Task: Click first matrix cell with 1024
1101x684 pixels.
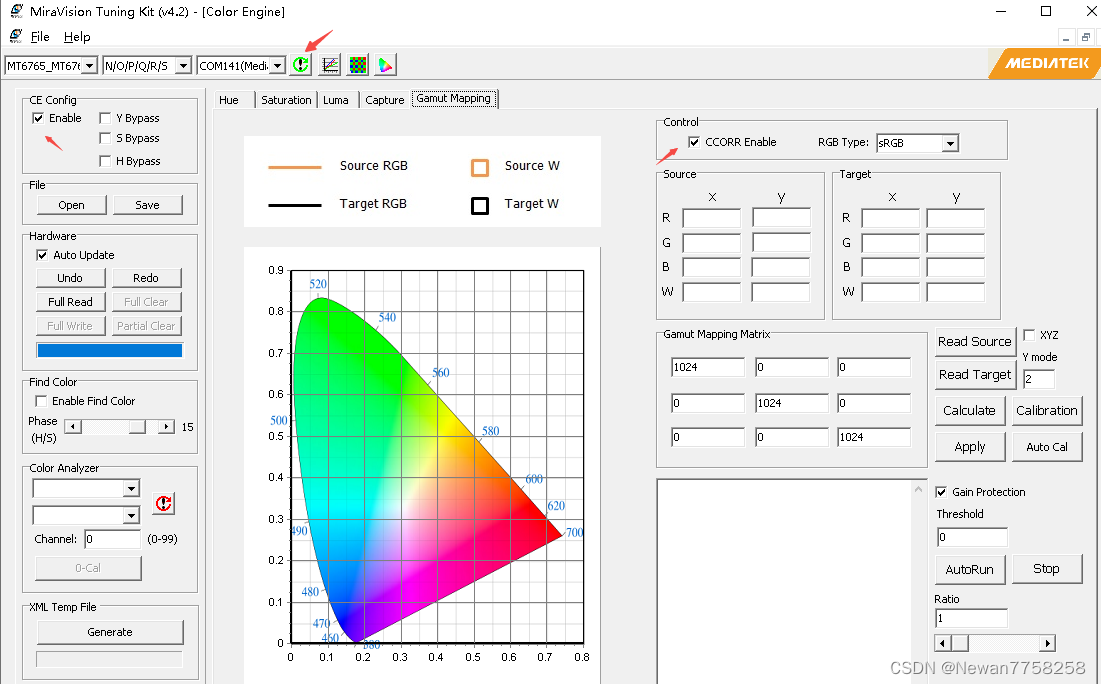Action: click(708, 367)
